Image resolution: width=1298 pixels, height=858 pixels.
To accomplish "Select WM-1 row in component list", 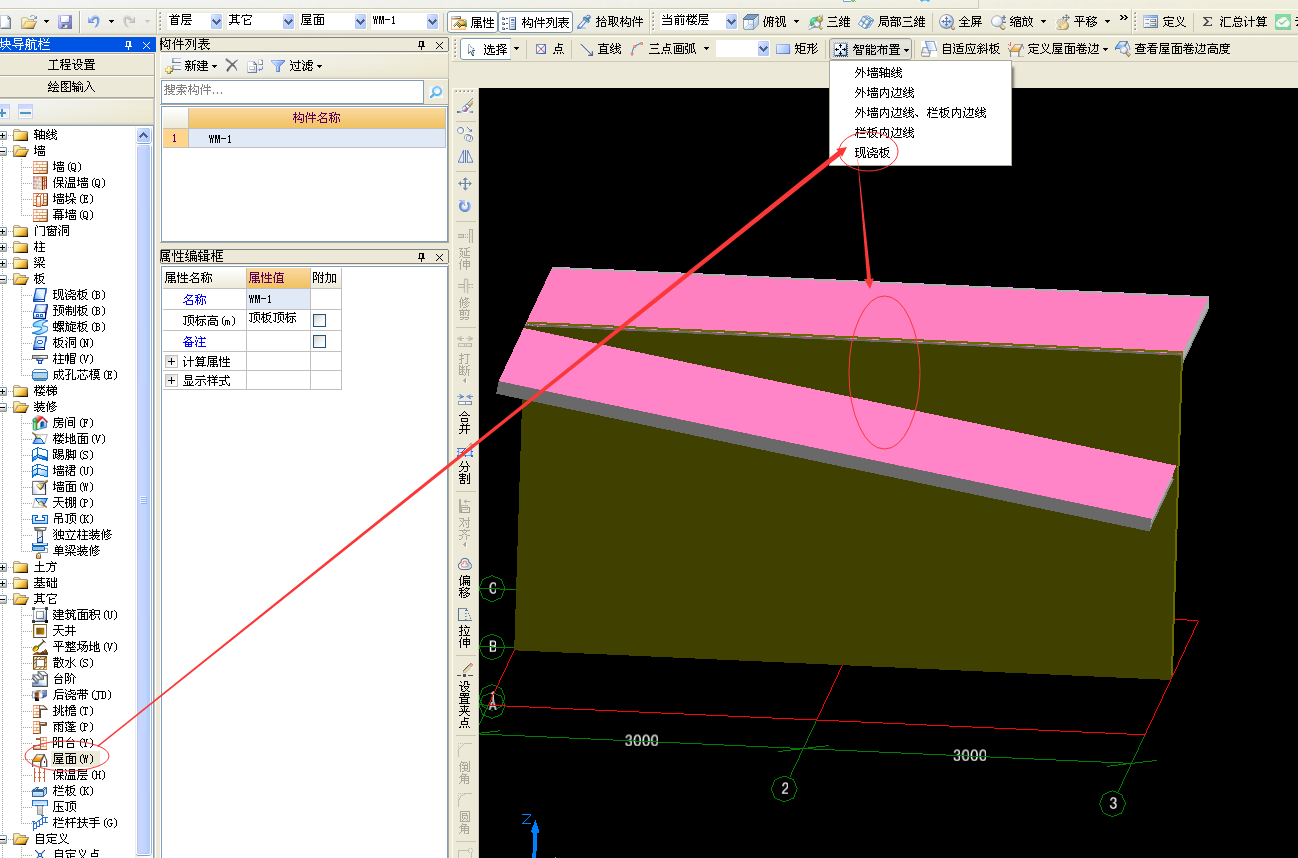I will click(304, 139).
